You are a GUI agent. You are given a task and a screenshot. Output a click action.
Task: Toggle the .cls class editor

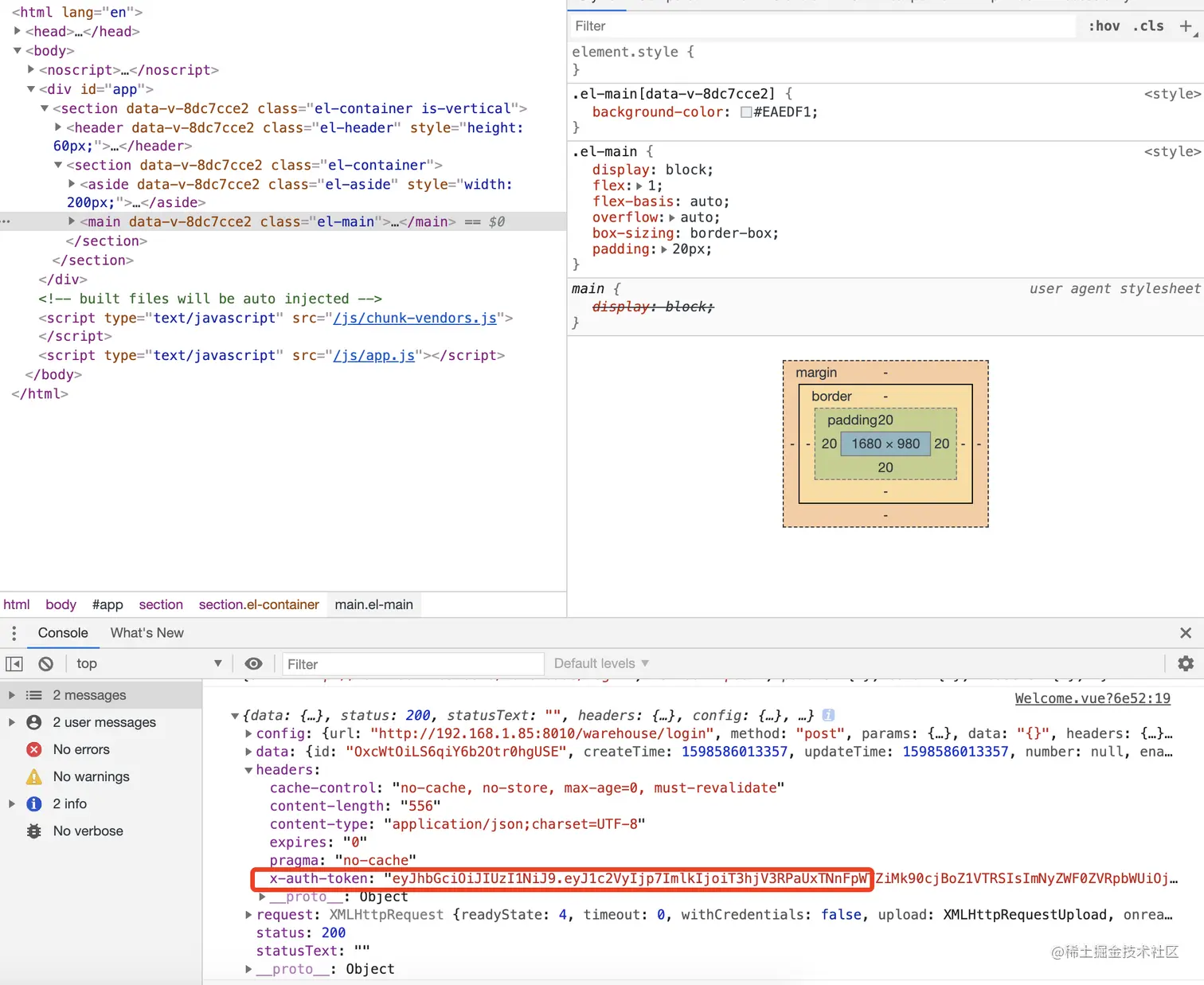1148,26
